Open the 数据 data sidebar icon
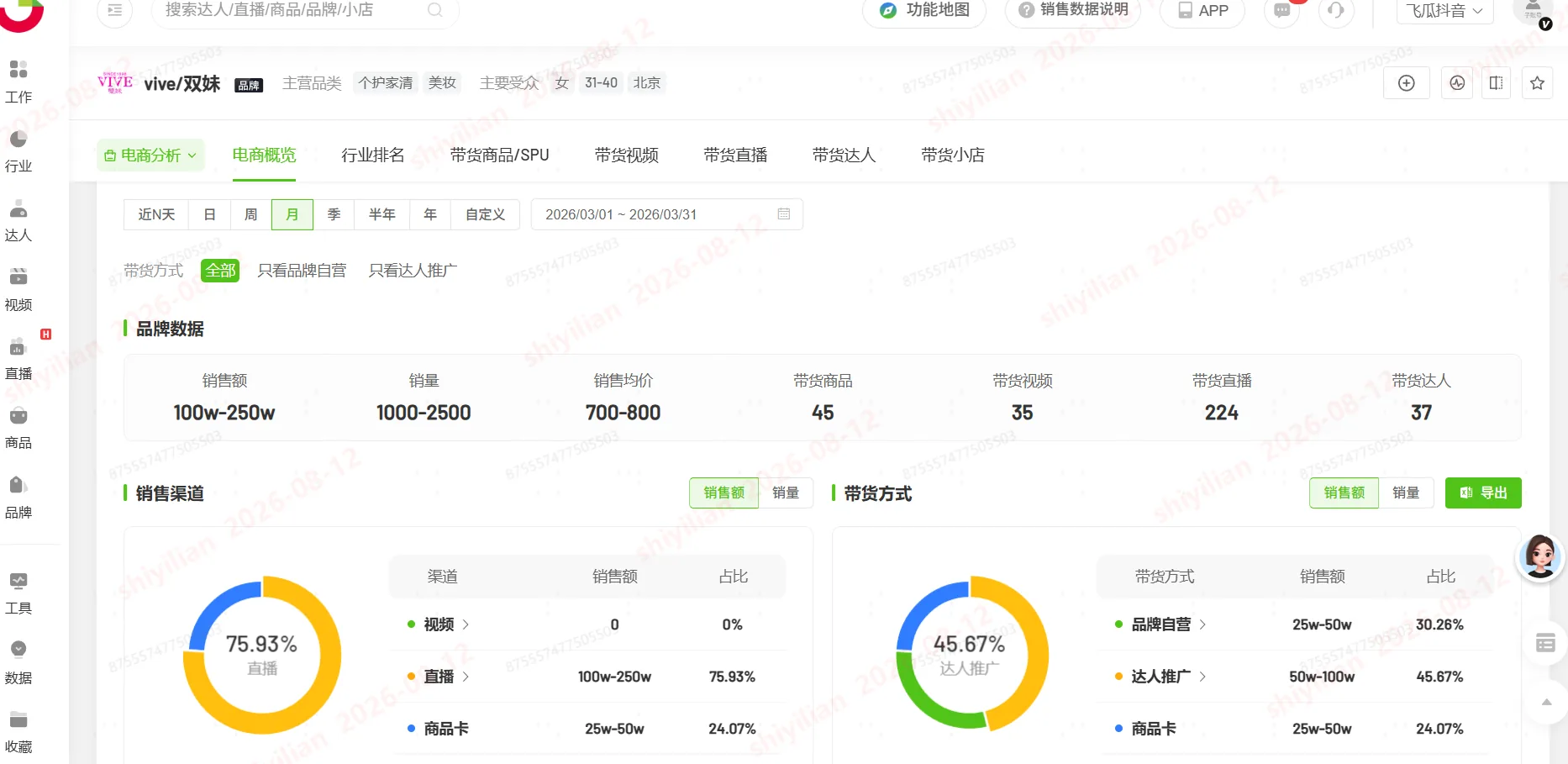The width and height of the screenshot is (1568, 764). (x=18, y=662)
